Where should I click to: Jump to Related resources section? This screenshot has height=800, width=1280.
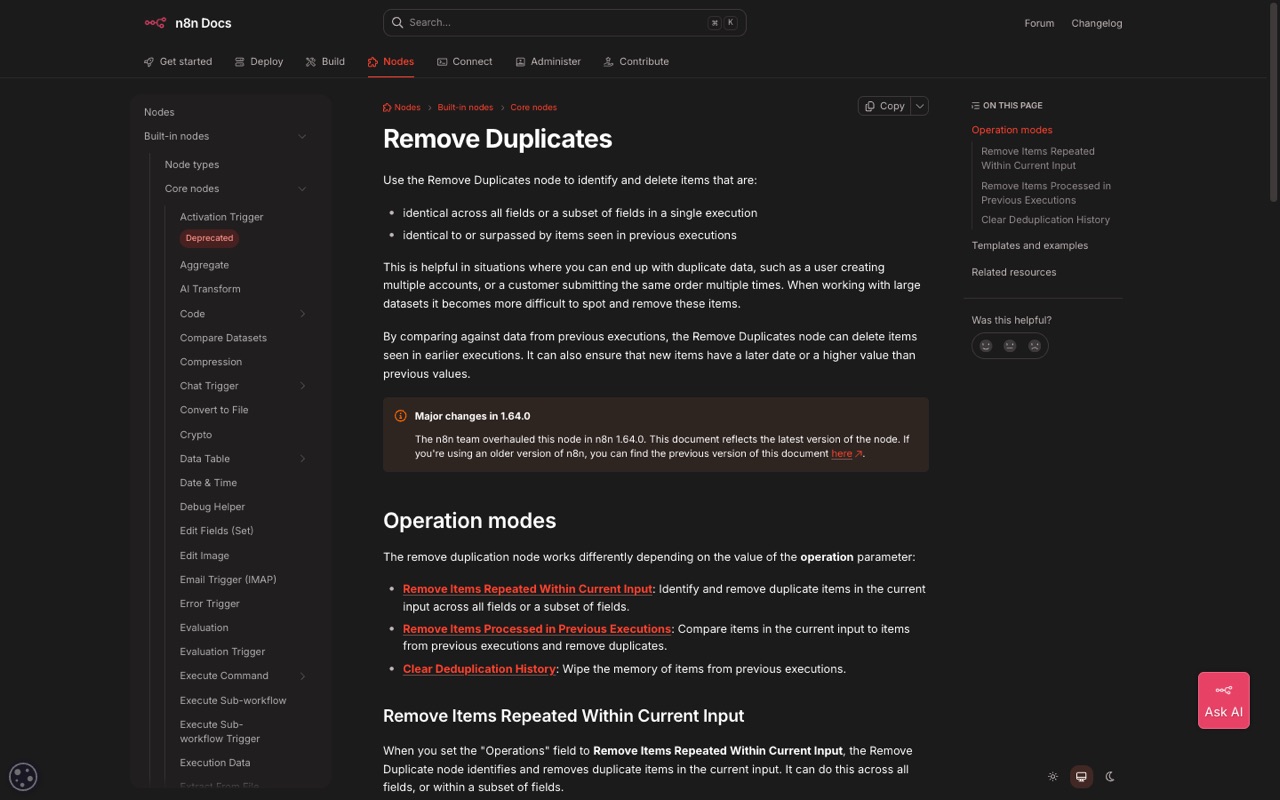(x=1014, y=272)
